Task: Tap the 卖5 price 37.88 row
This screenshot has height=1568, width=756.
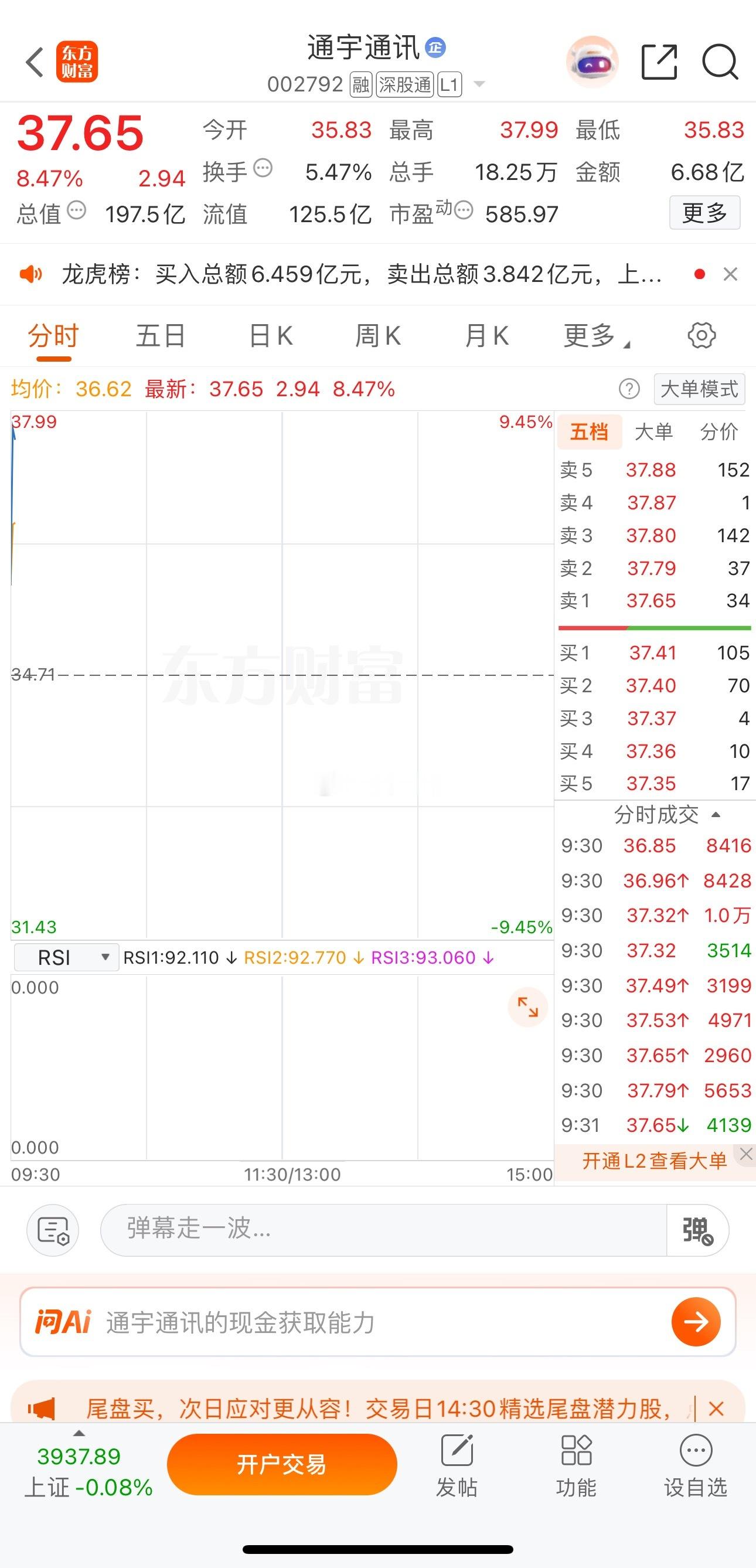Action: pyautogui.click(x=655, y=470)
